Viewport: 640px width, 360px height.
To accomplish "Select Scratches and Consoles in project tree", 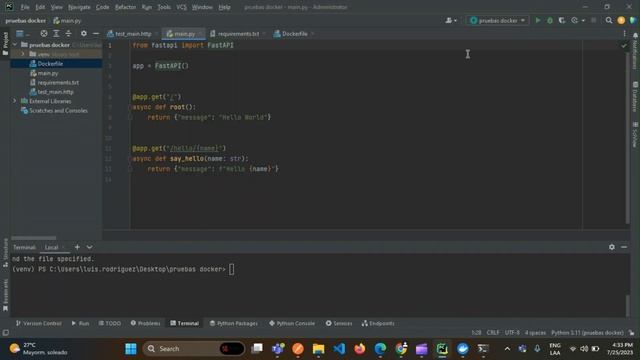I will point(58,111).
